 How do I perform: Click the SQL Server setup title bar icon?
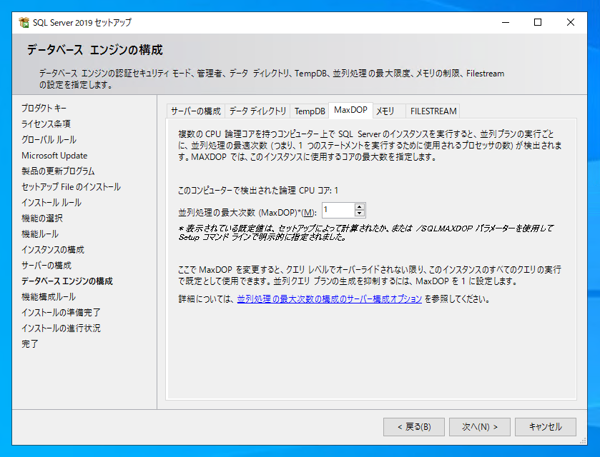[24, 23]
